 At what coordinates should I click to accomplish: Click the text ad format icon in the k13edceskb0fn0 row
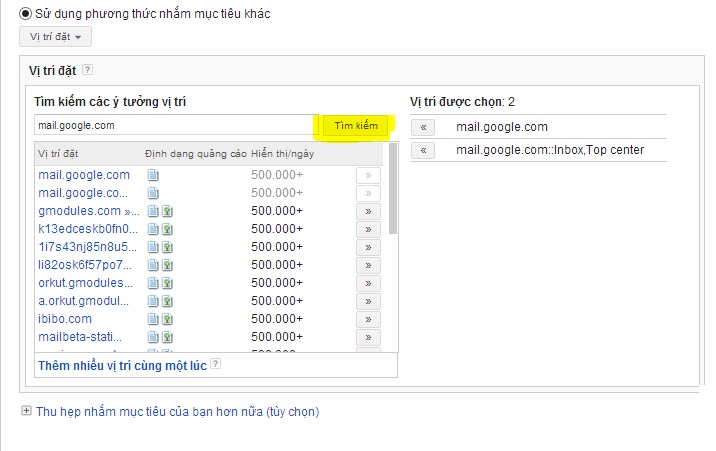click(153, 229)
